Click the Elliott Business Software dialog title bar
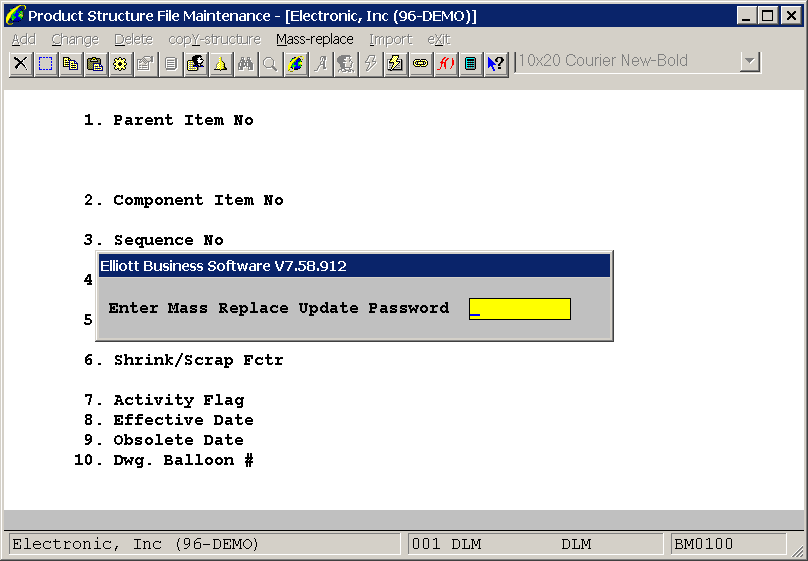The image size is (808, 561). coord(355,266)
